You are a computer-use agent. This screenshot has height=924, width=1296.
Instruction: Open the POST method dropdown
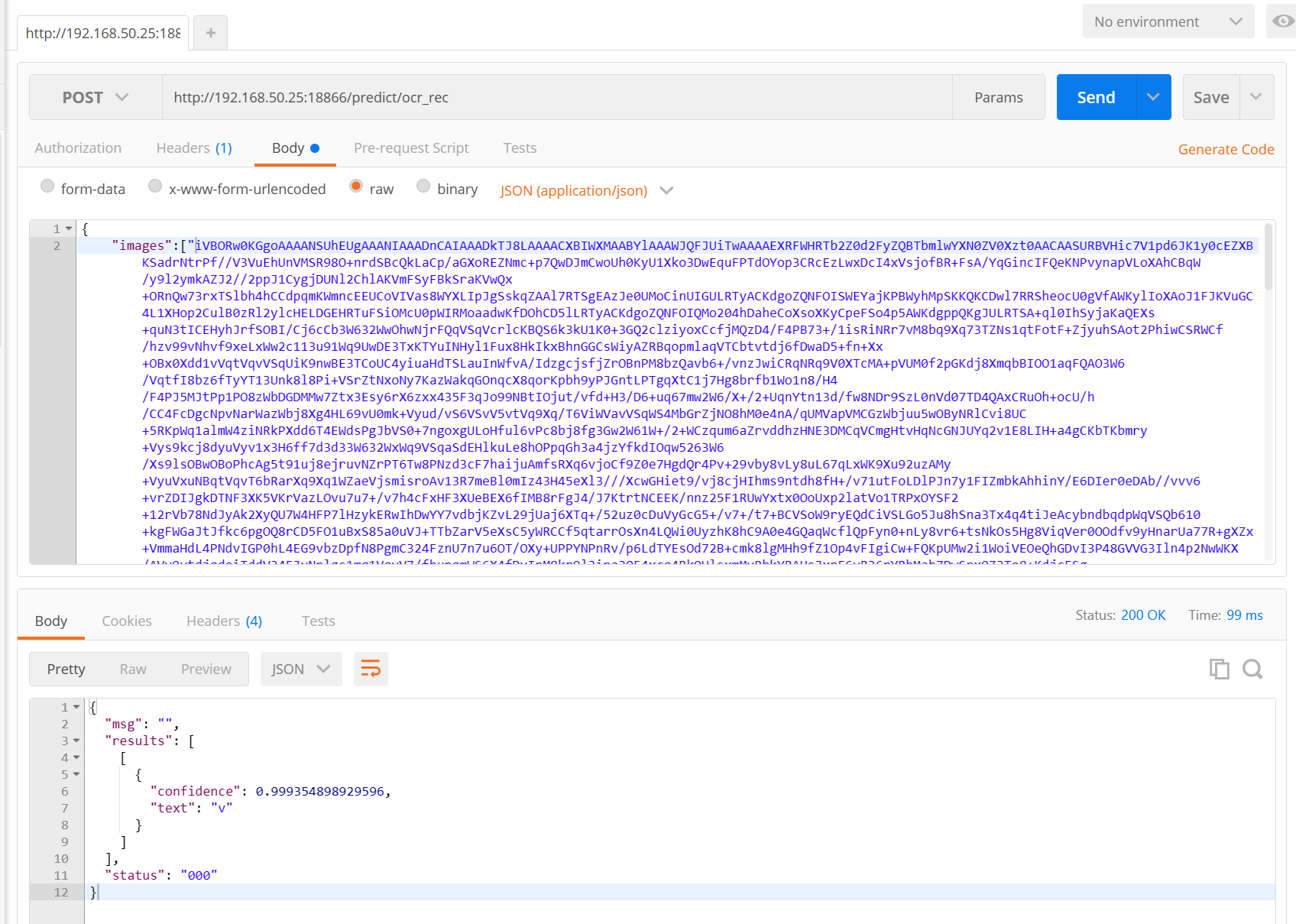click(94, 97)
